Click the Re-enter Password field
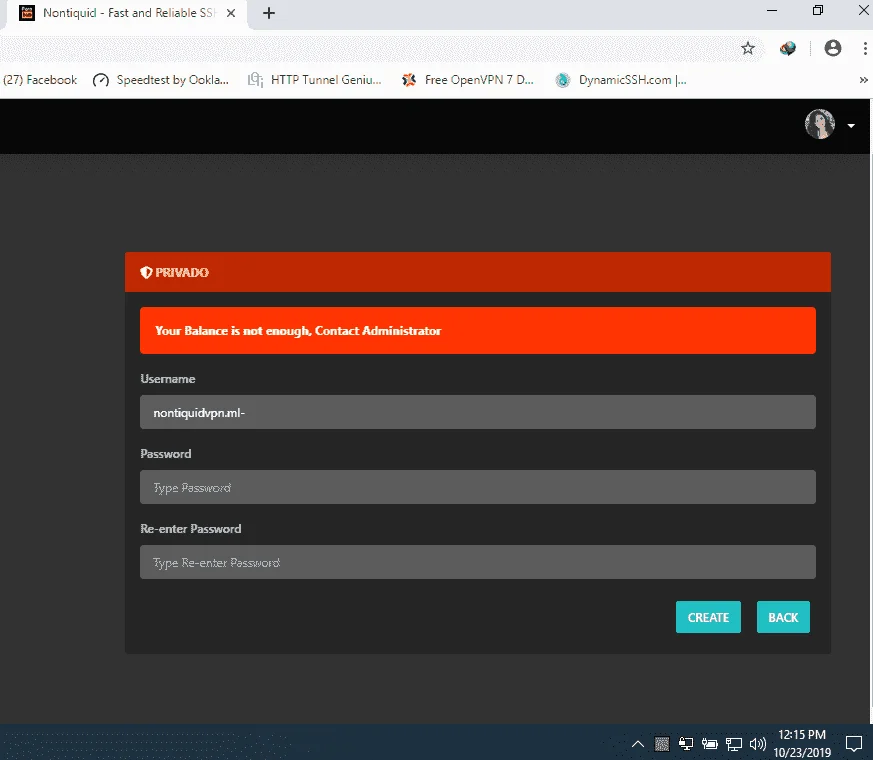This screenshot has height=760, width=873. (x=478, y=562)
